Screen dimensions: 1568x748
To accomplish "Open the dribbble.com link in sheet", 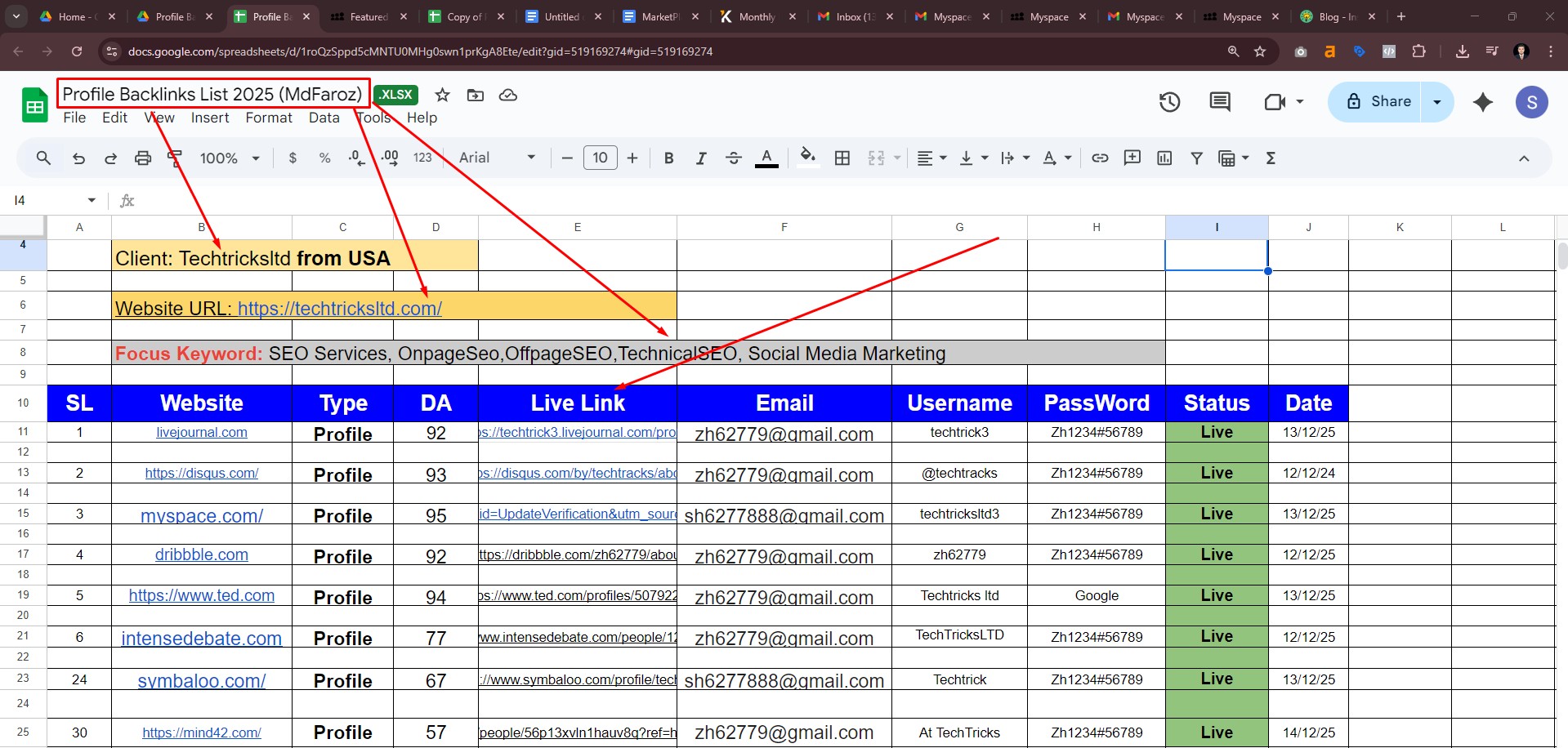I will tap(202, 555).
